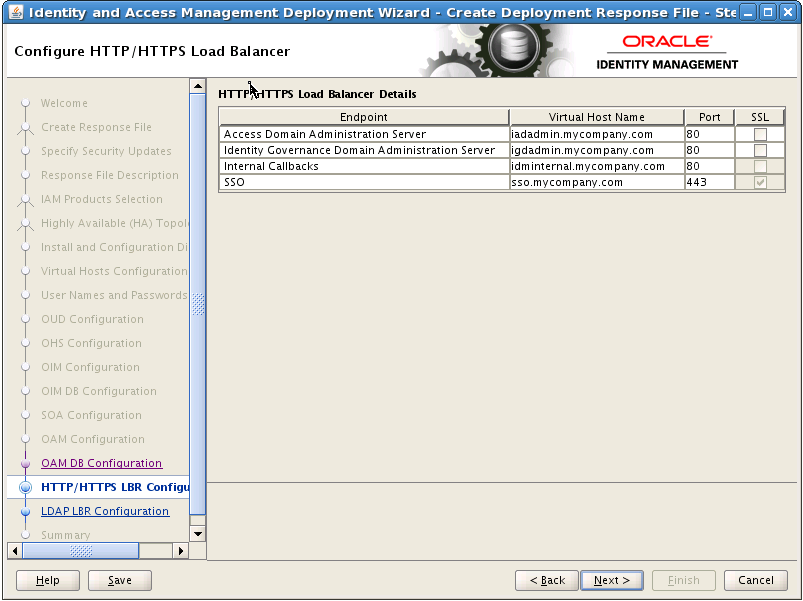
Task: Click the OAM Configuration step label
Action: pyautogui.click(x=93, y=439)
